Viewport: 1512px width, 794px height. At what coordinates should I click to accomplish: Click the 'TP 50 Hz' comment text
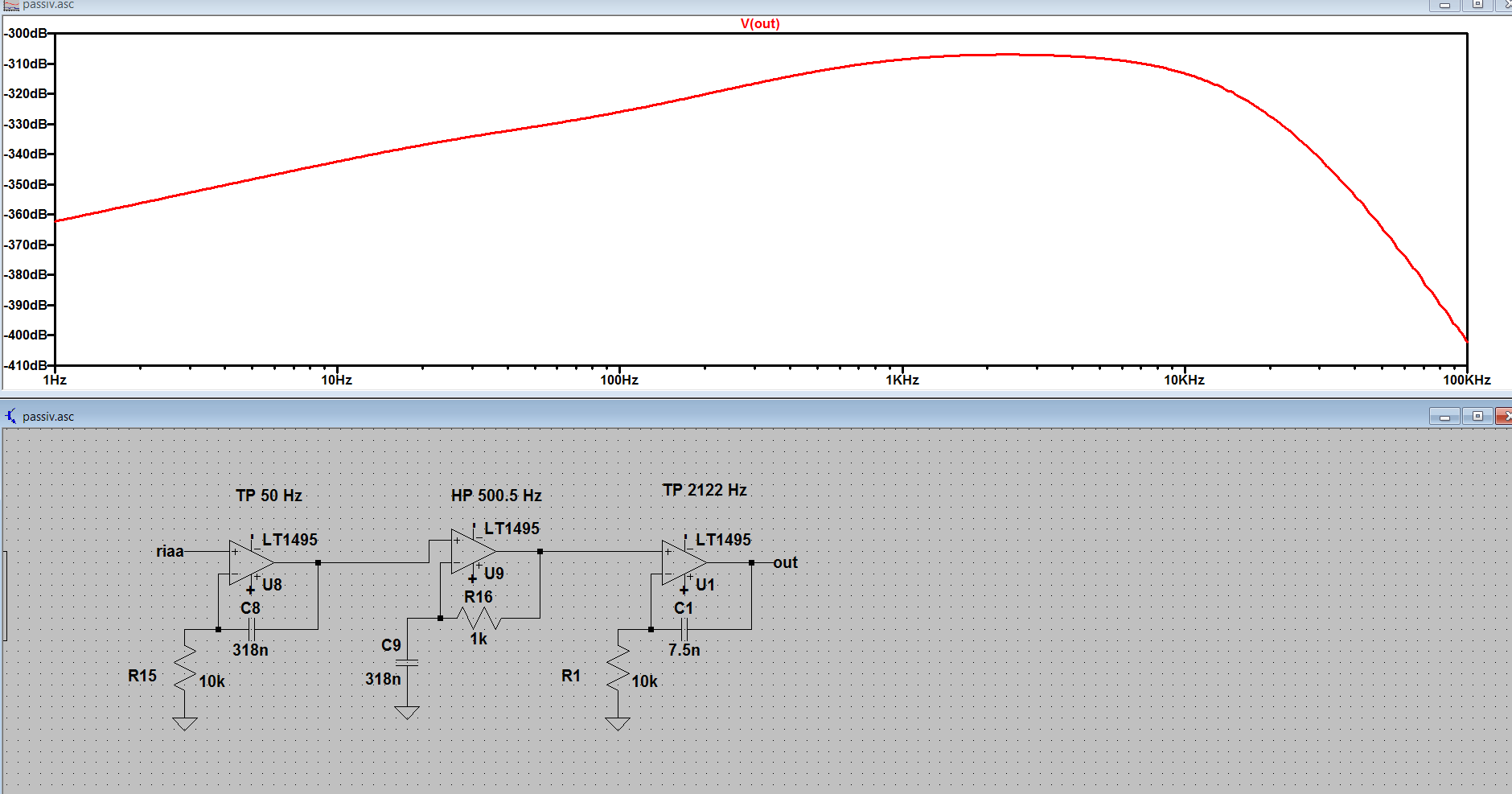coord(269,496)
